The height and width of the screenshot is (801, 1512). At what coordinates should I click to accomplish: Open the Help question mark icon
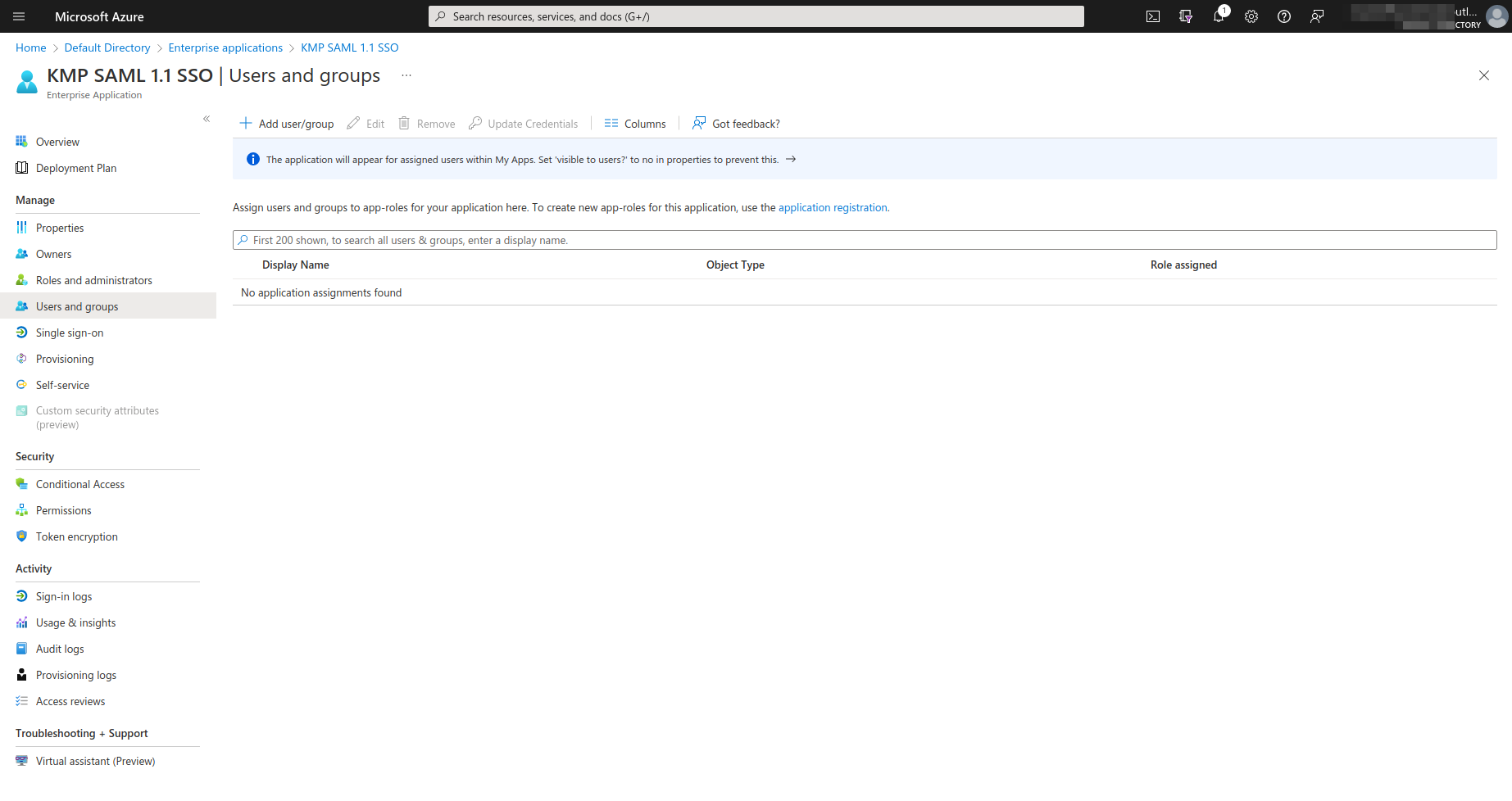(x=1284, y=16)
